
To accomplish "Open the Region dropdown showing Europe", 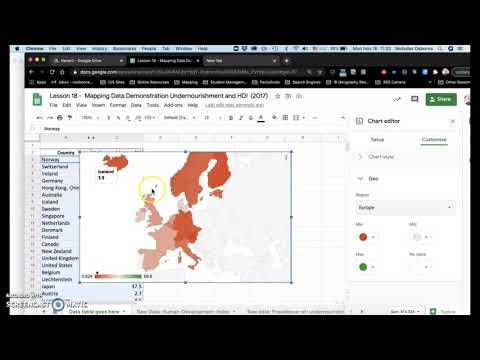I will (405, 207).
